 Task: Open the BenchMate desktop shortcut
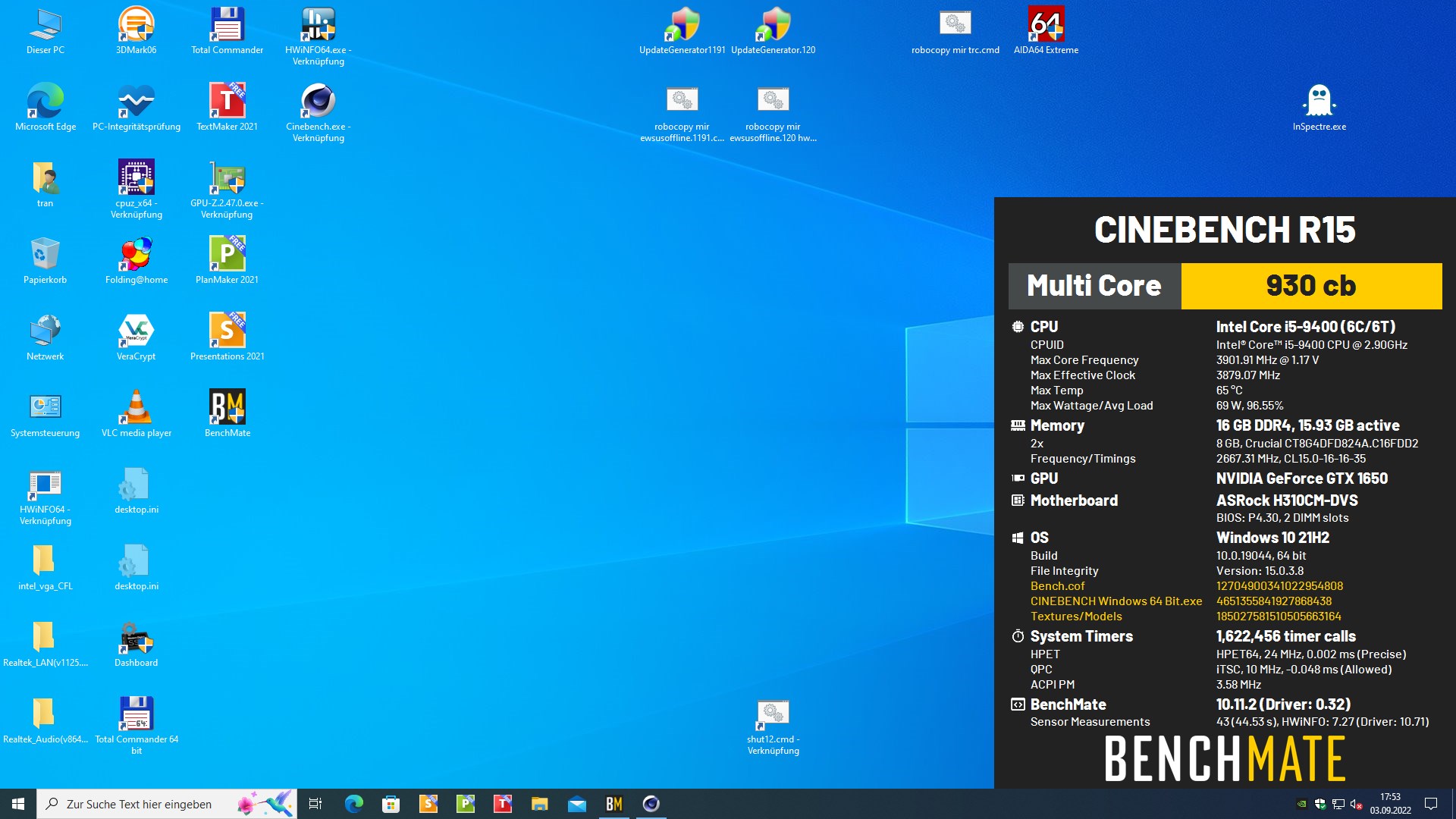(227, 414)
